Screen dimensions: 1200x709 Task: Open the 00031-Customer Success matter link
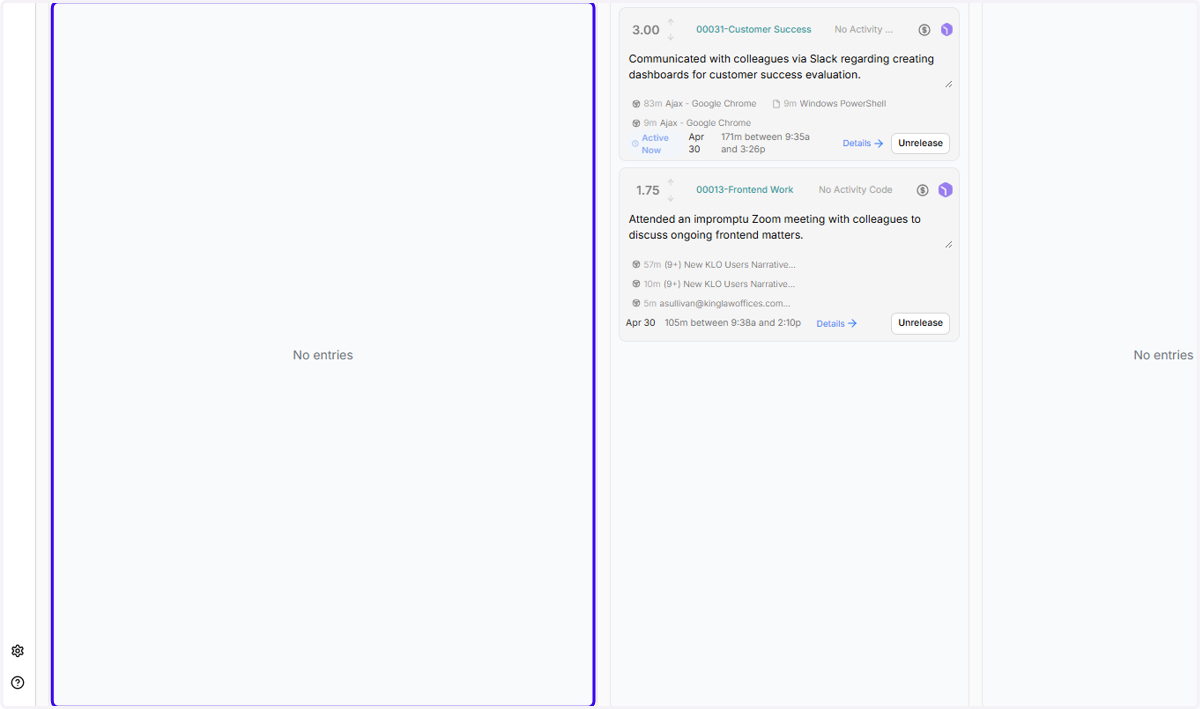tap(754, 30)
